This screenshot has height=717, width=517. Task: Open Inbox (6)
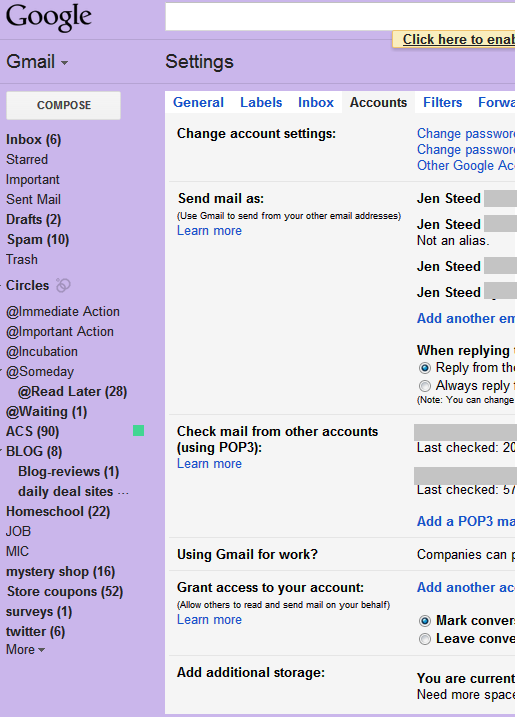point(33,139)
